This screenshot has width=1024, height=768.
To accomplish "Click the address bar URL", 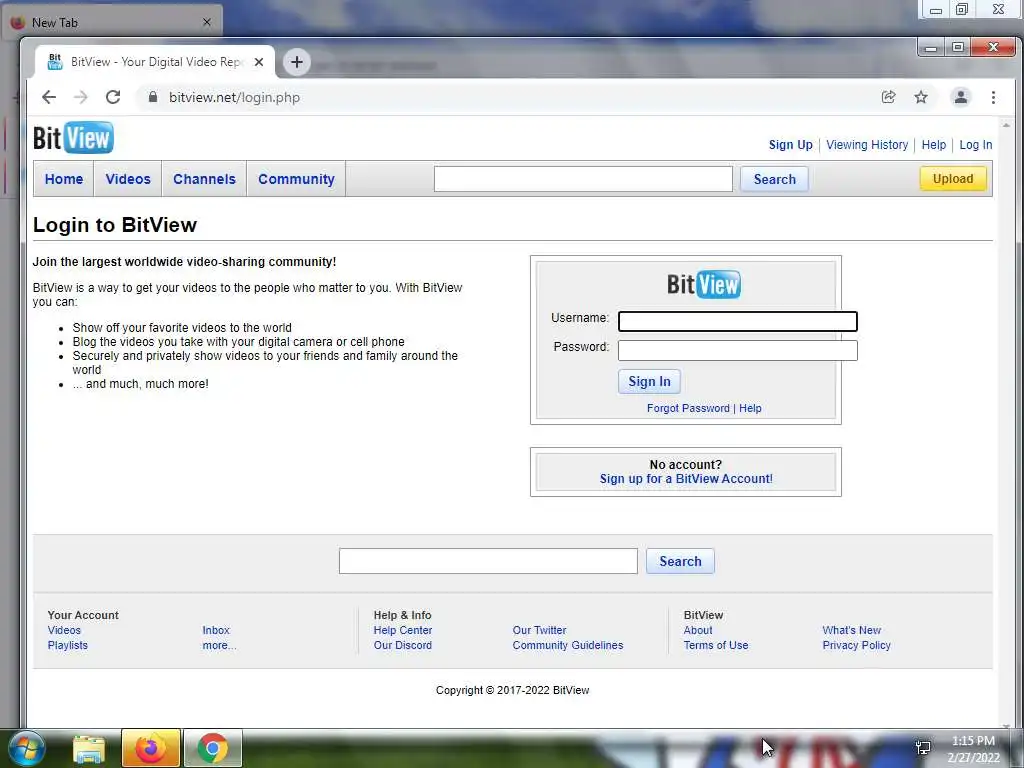I will 234,97.
